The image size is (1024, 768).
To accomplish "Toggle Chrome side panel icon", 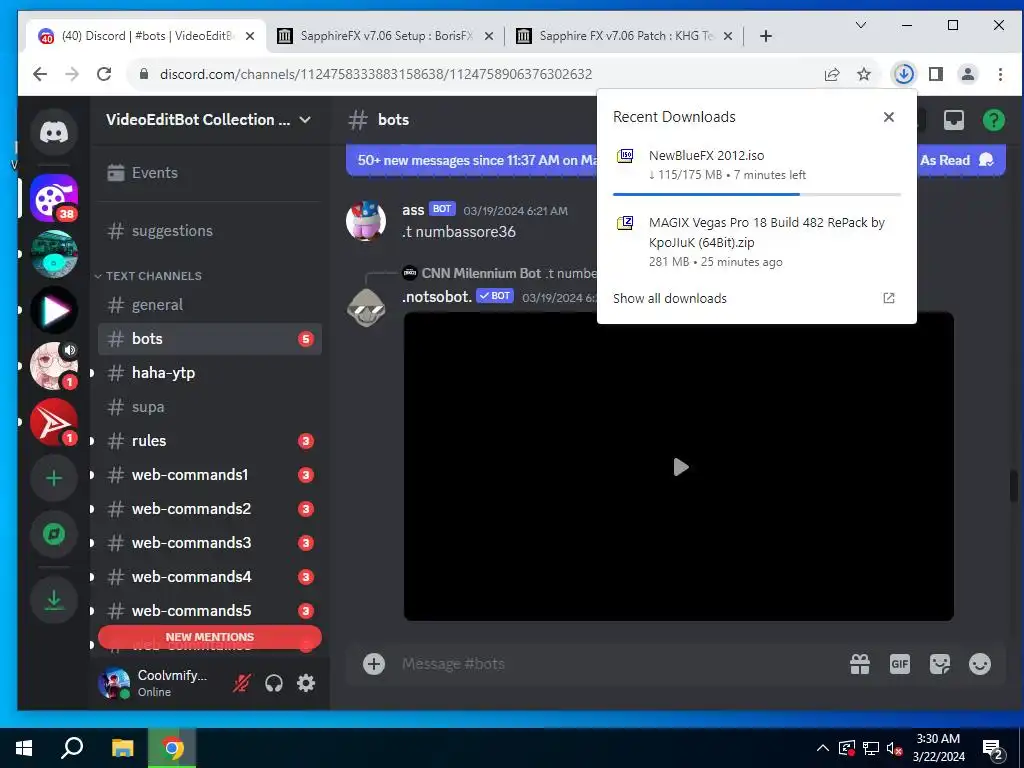I will [x=936, y=74].
